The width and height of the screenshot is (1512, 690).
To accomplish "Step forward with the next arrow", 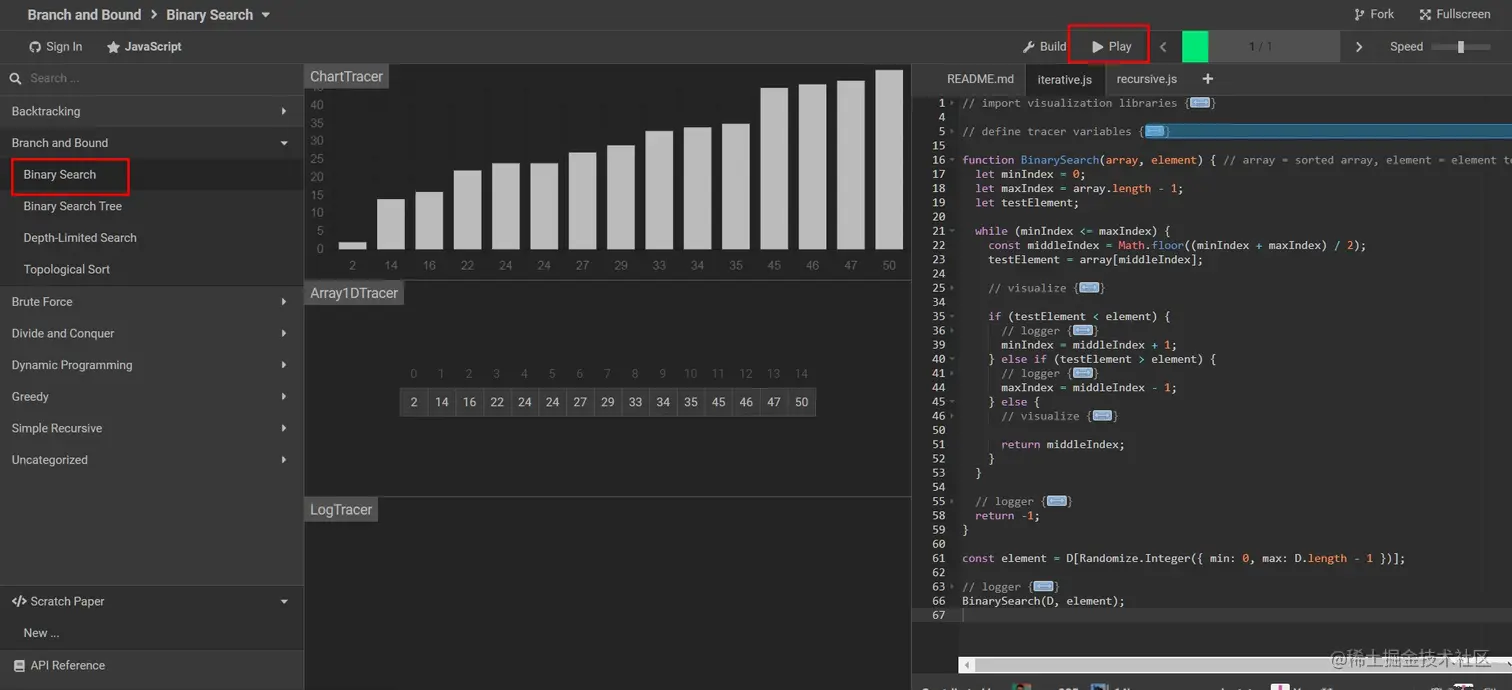I will (x=1358, y=47).
